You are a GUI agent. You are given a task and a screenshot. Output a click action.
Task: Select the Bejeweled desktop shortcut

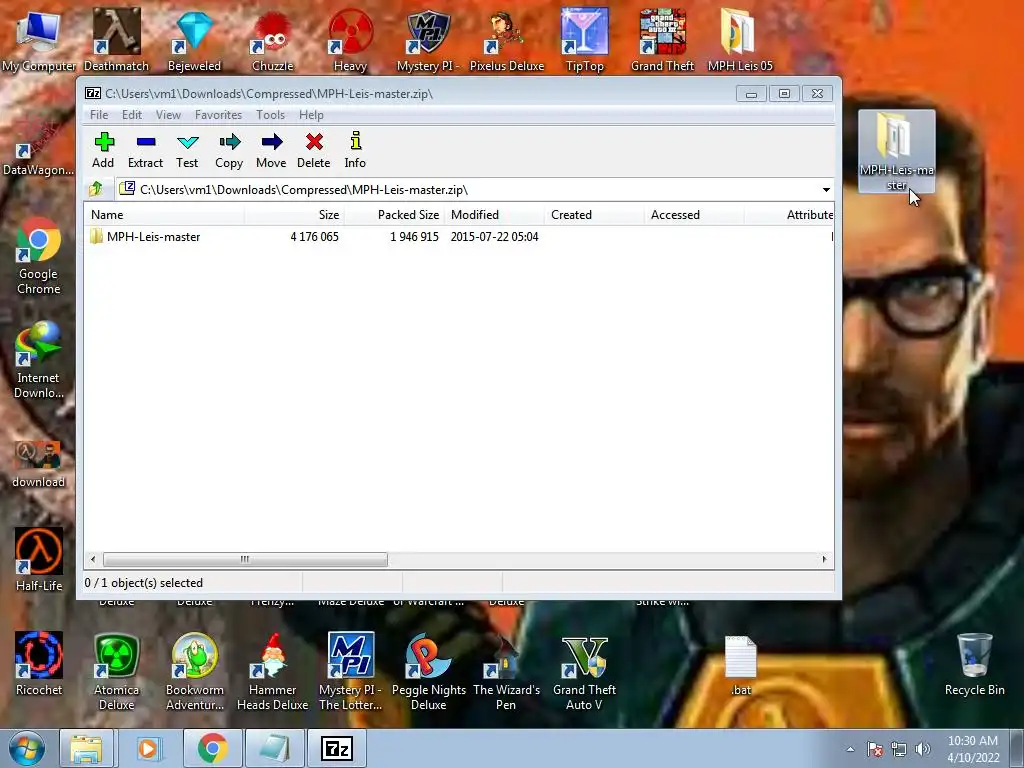point(194,40)
